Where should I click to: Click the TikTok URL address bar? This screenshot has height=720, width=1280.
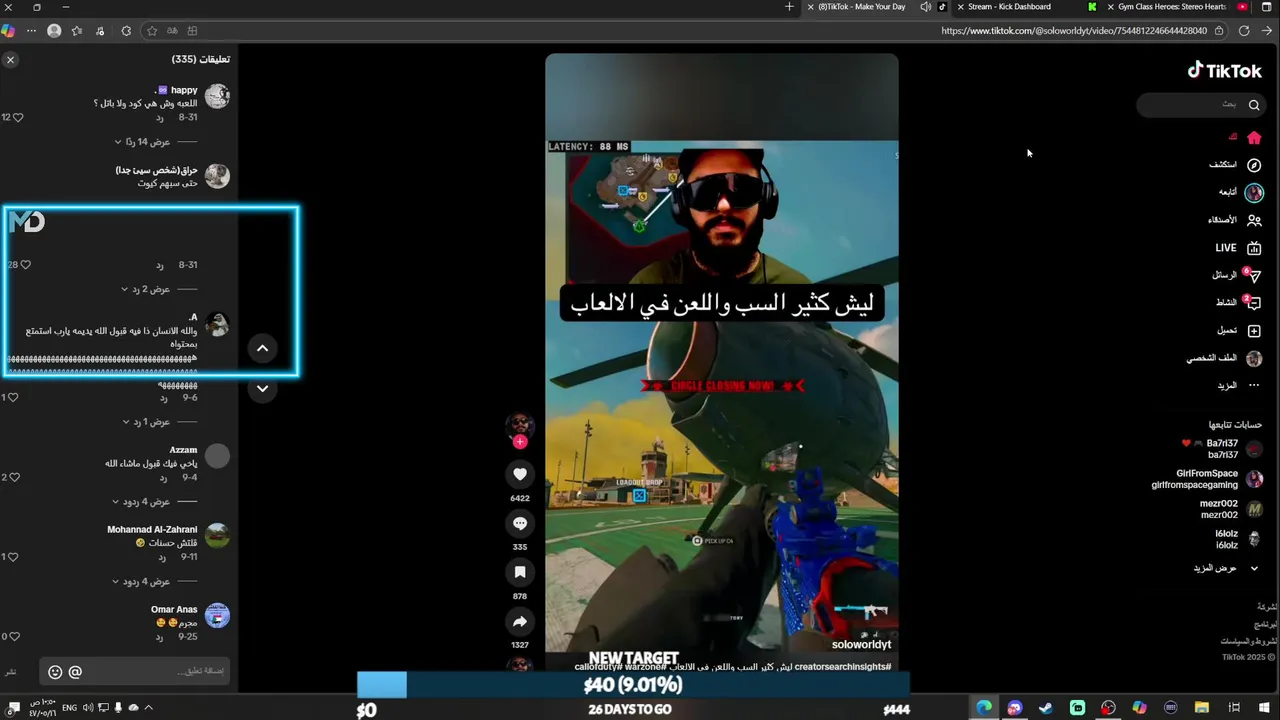tap(1073, 31)
